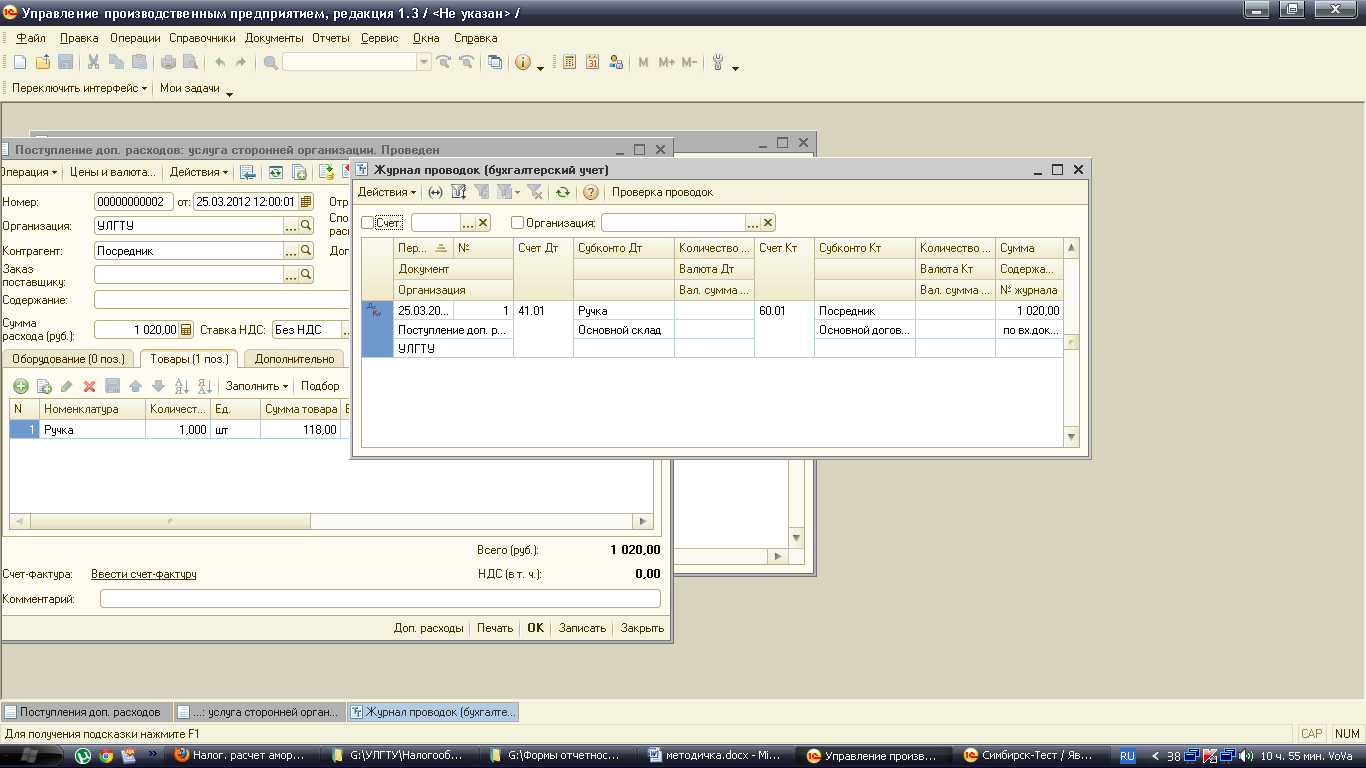Open the Calculator icon in main toolbar
The image size is (1366, 768).
coord(570,62)
